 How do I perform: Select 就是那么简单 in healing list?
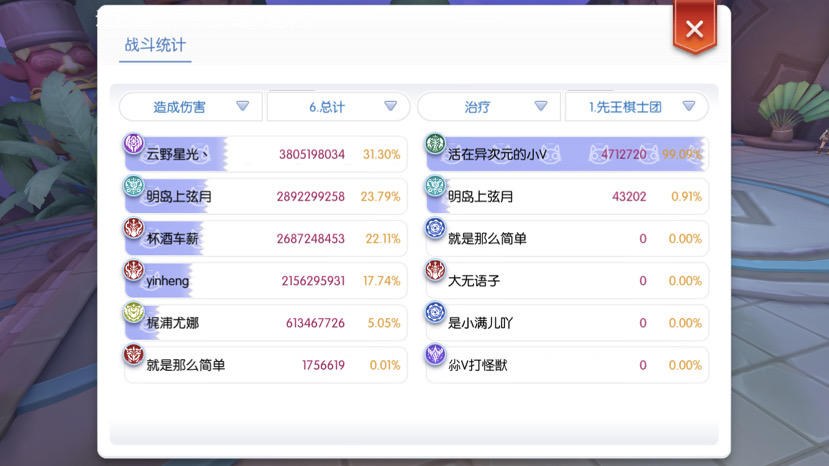[x=487, y=239]
